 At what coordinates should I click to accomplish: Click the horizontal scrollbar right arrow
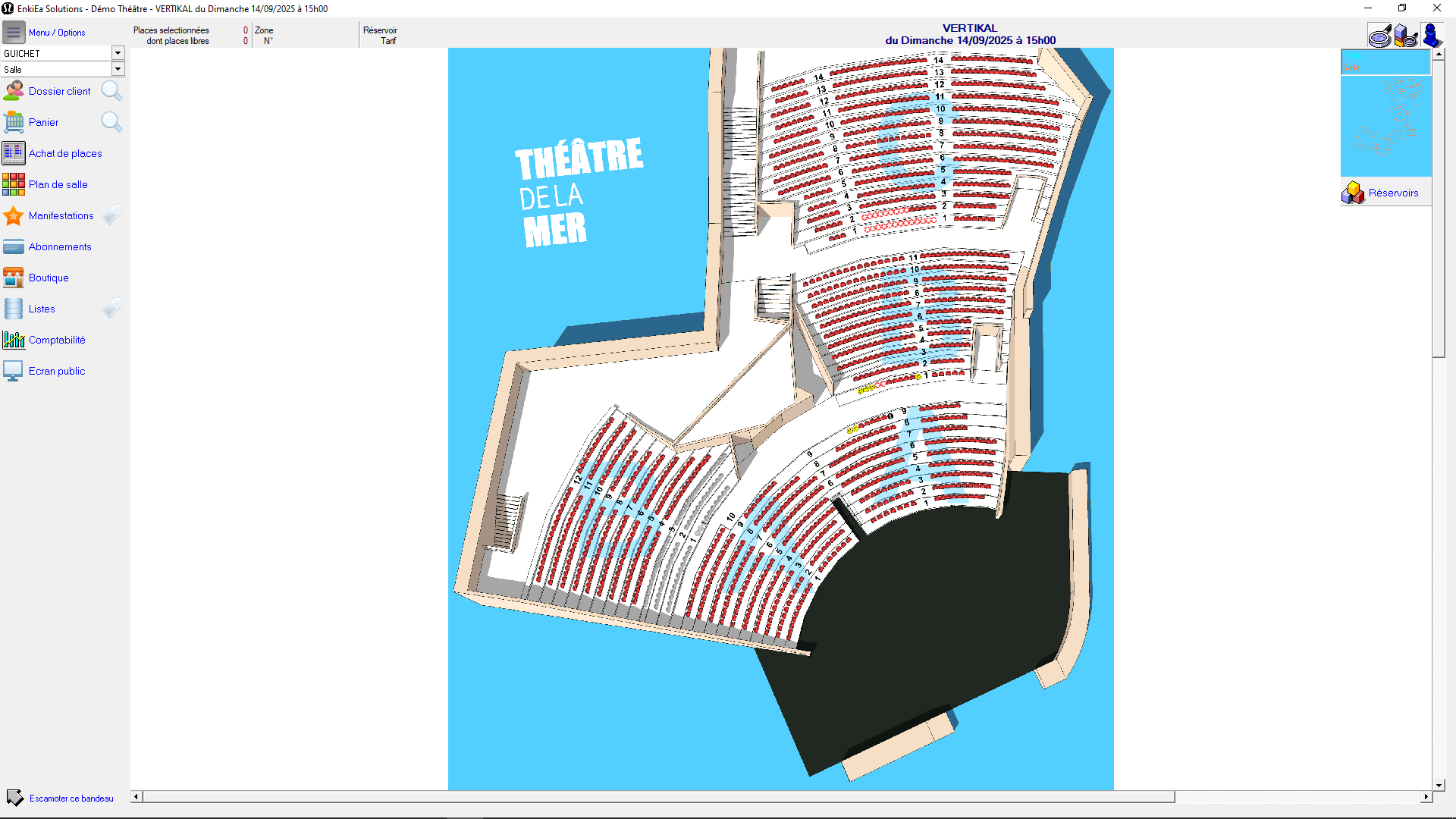point(1426,796)
